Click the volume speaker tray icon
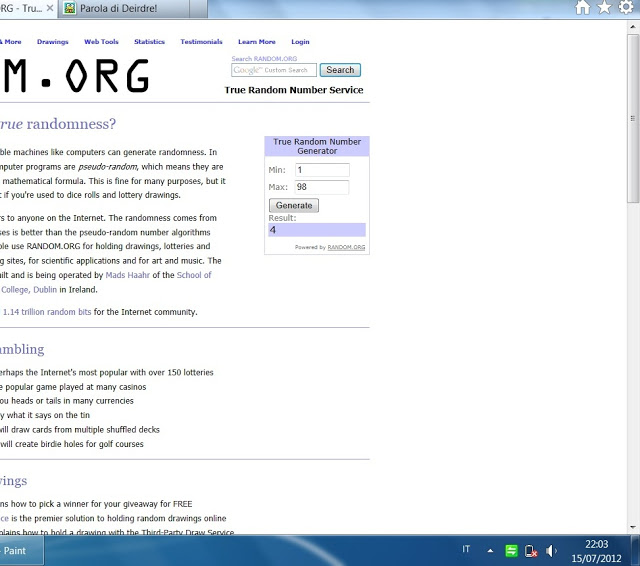The width and height of the screenshot is (640, 566). (x=552, y=551)
